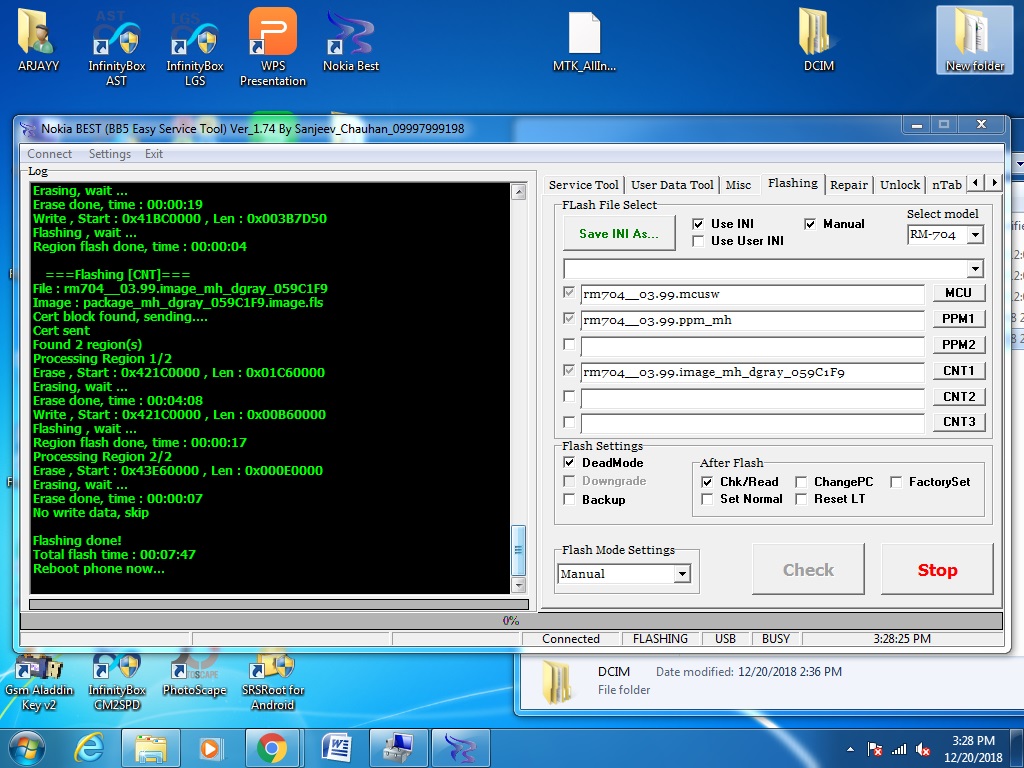The width and height of the screenshot is (1024, 768).
Task: Switch to Nokia BEST taskbar button
Action: 460,748
